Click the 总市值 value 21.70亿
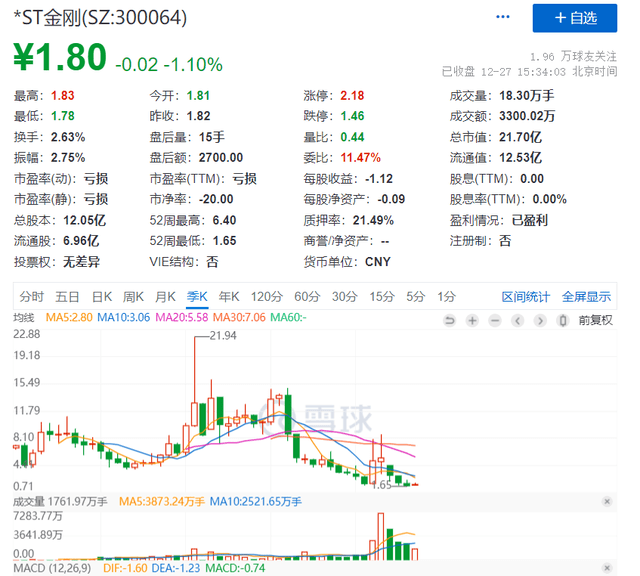The image size is (640, 576). (x=520, y=137)
